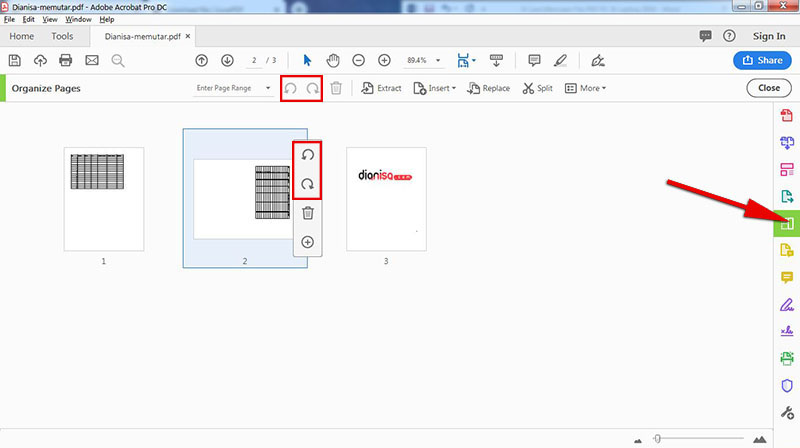Open the Edit PDF tool in the sidebar
800x448 pixels.
point(786,169)
